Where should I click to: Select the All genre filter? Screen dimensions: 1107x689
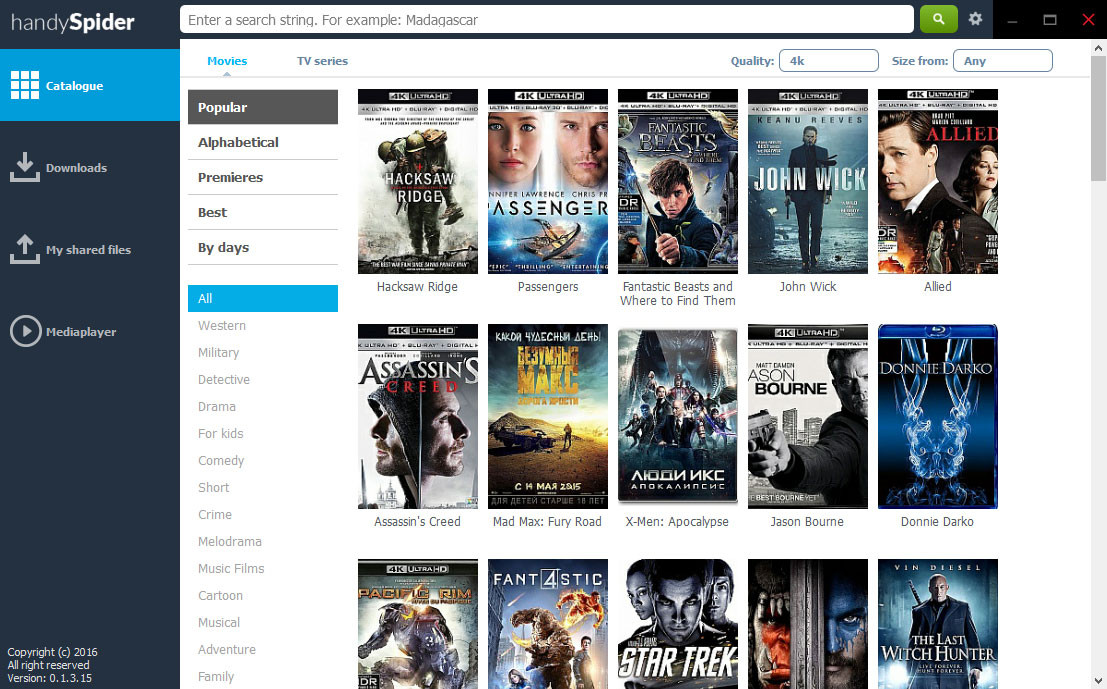click(x=263, y=299)
